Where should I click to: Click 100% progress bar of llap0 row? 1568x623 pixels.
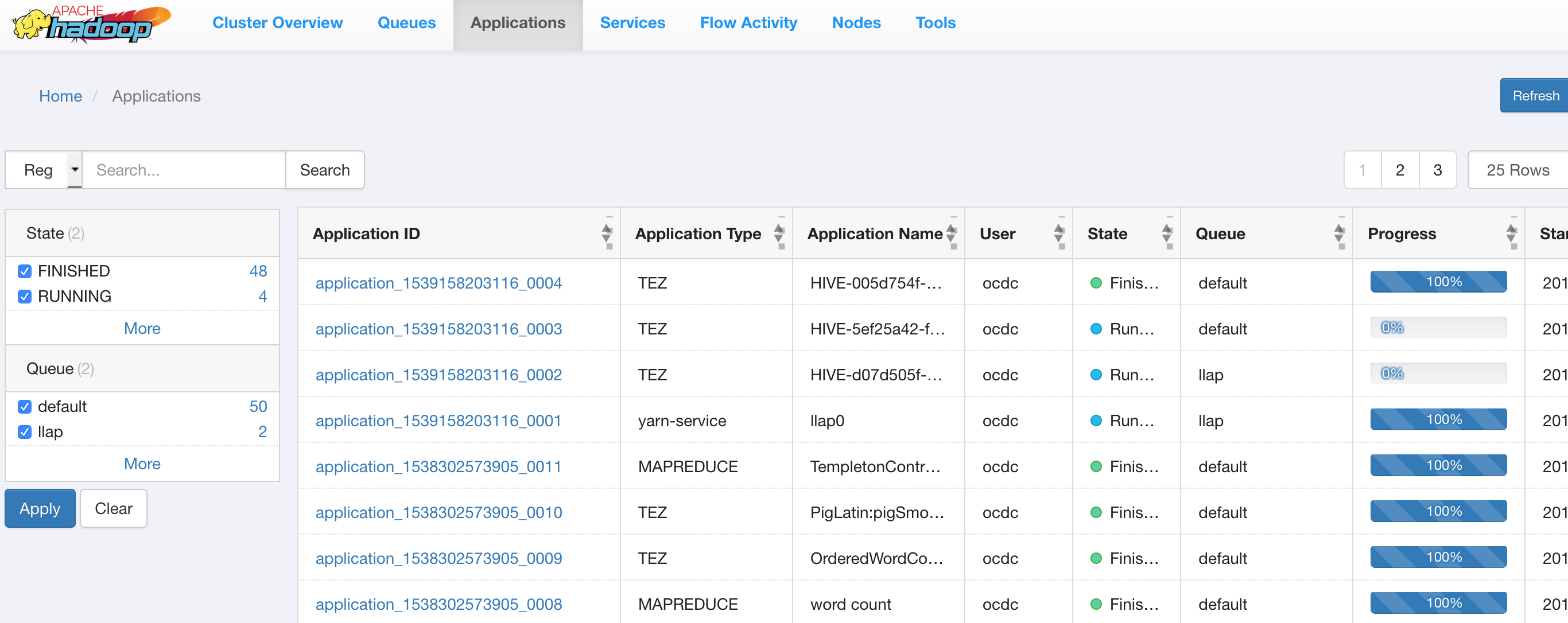coord(1438,419)
